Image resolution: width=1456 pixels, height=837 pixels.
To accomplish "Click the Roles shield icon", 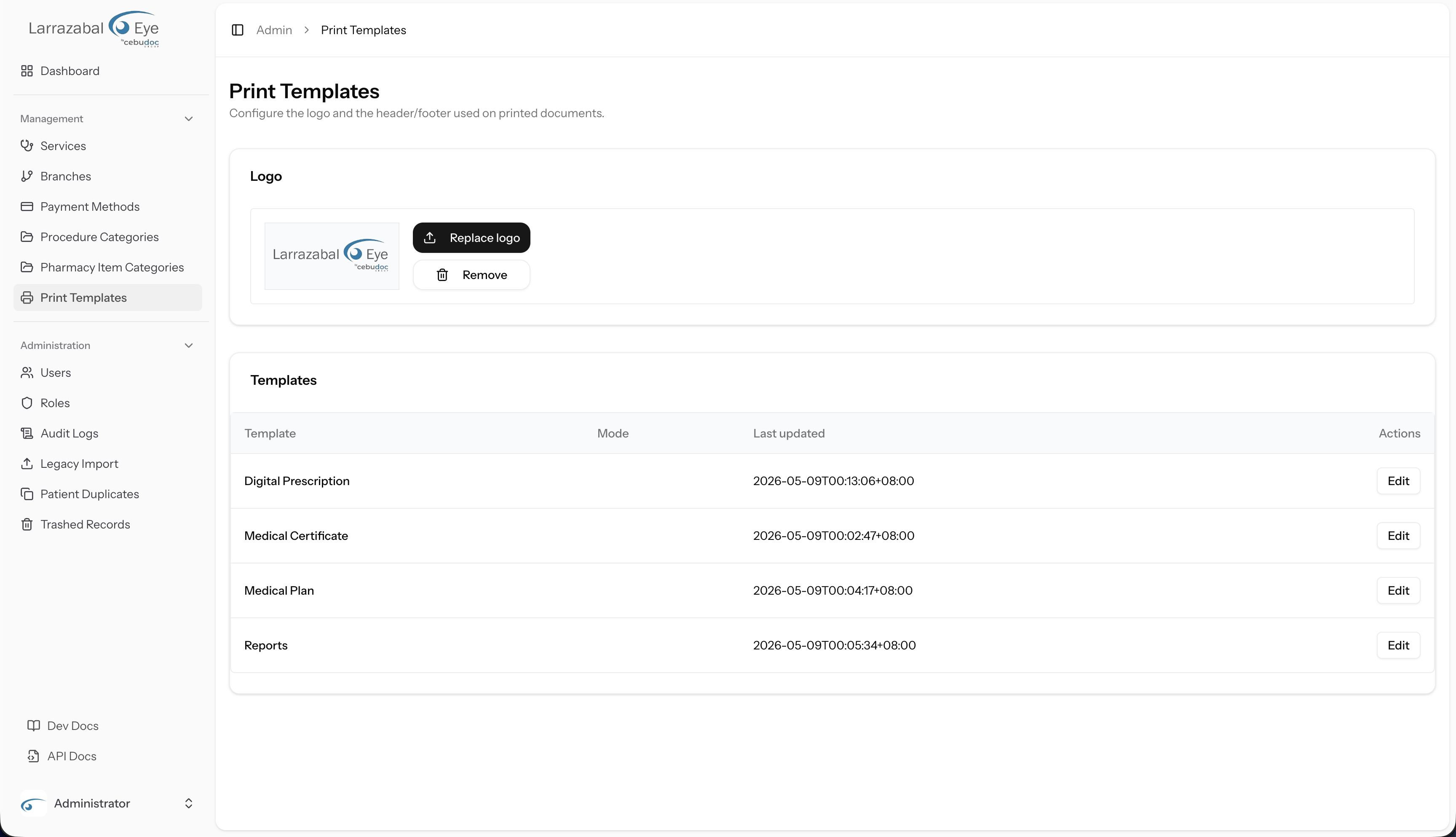I will pyautogui.click(x=27, y=403).
